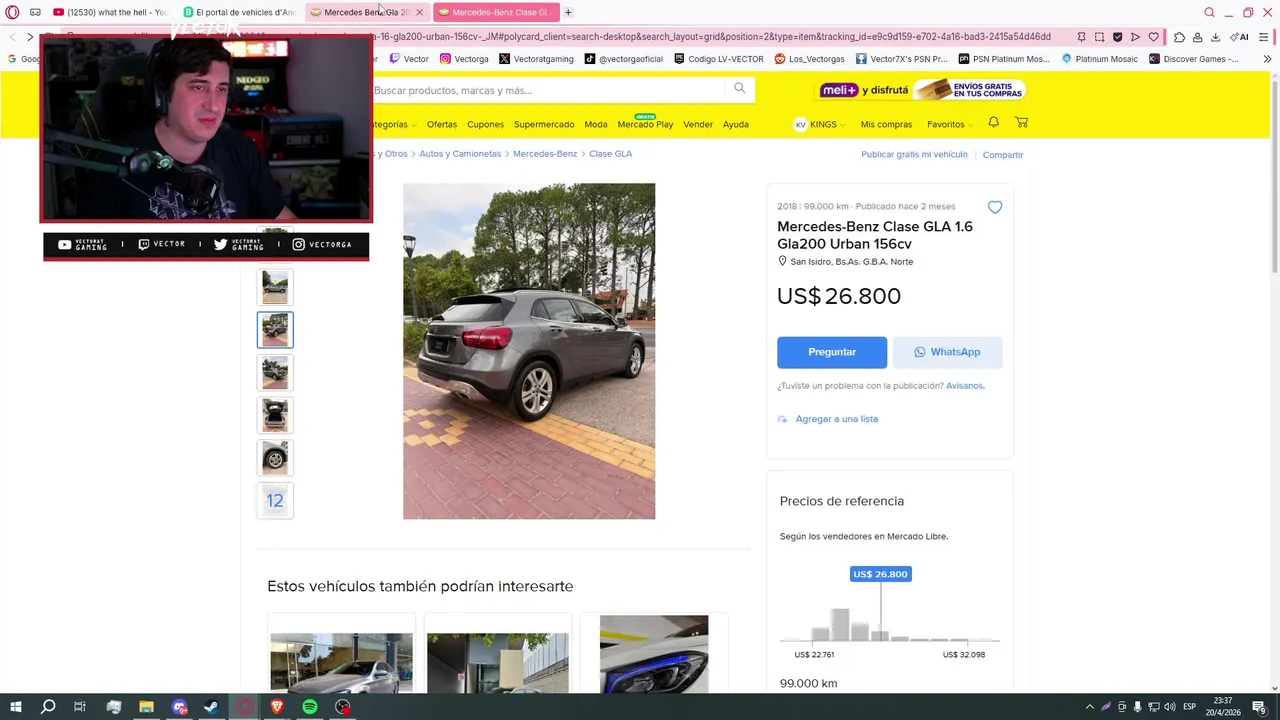Open the Opera account profile icon
The image size is (1280, 720).
pyautogui.click(x=1197, y=37)
